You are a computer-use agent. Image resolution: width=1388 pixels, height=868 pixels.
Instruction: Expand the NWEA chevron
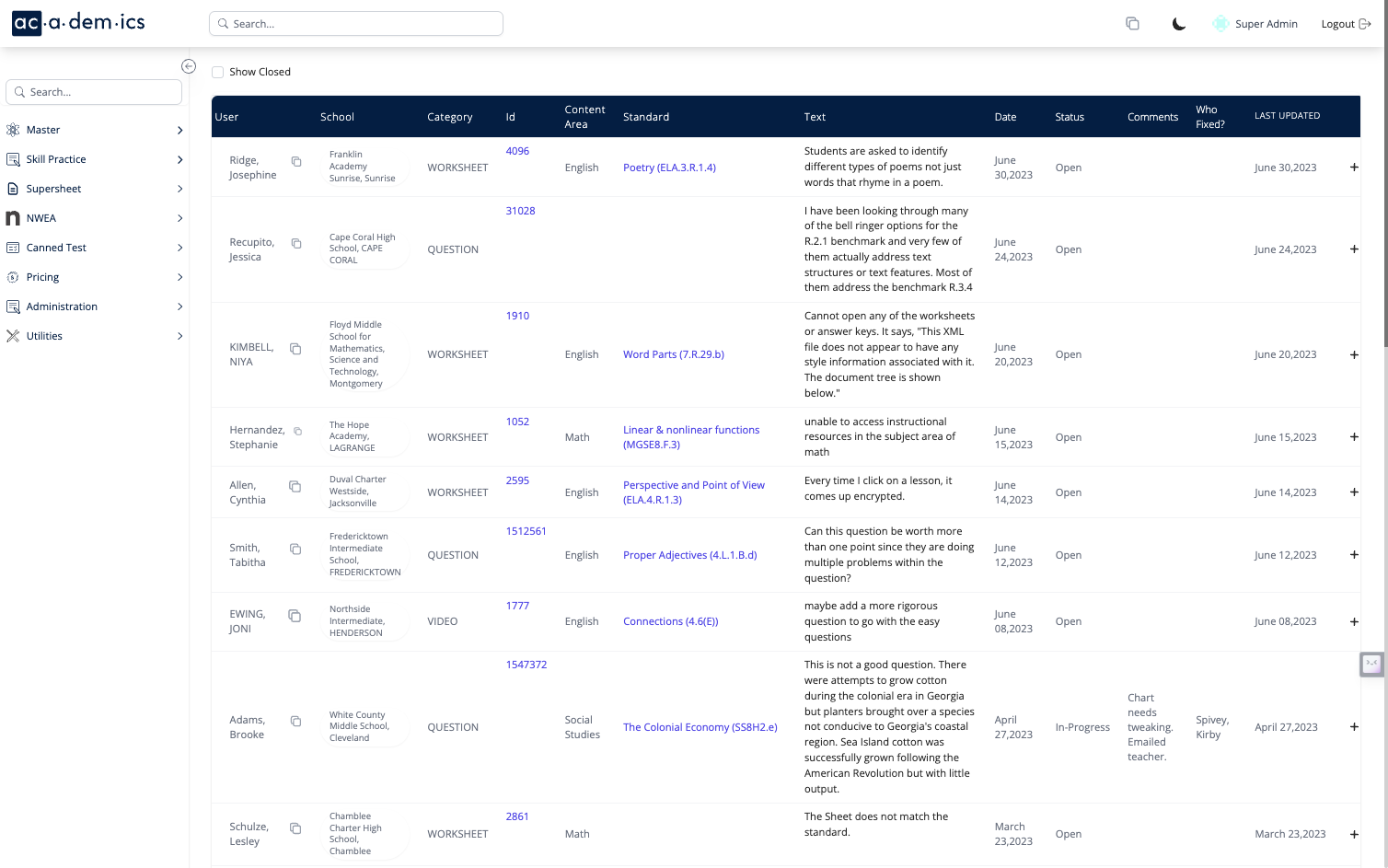[179, 218]
